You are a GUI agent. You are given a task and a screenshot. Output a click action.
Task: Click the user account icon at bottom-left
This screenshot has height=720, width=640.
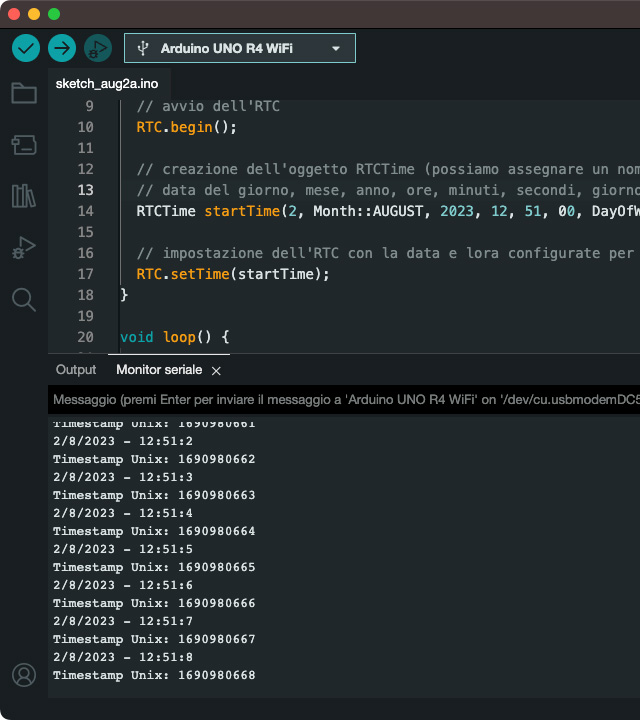[x=24, y=675]
